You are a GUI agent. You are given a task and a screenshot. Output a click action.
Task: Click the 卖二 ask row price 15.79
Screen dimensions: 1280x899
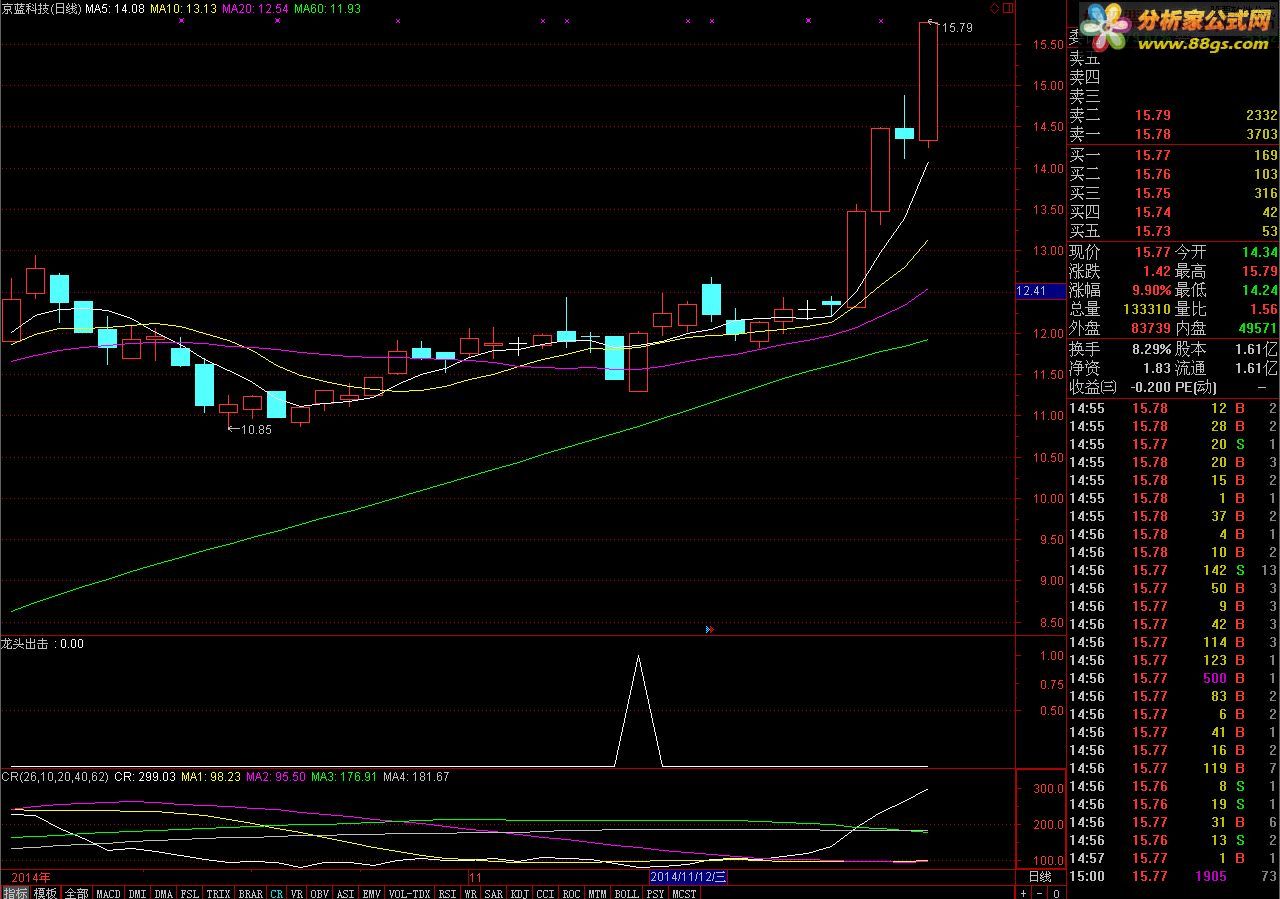click(1151, 115)
